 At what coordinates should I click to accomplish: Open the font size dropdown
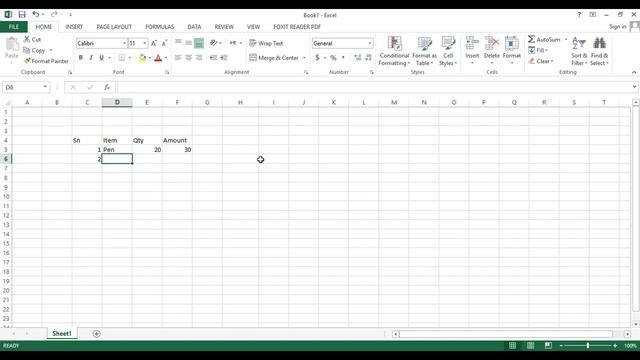tap(144, 43)
